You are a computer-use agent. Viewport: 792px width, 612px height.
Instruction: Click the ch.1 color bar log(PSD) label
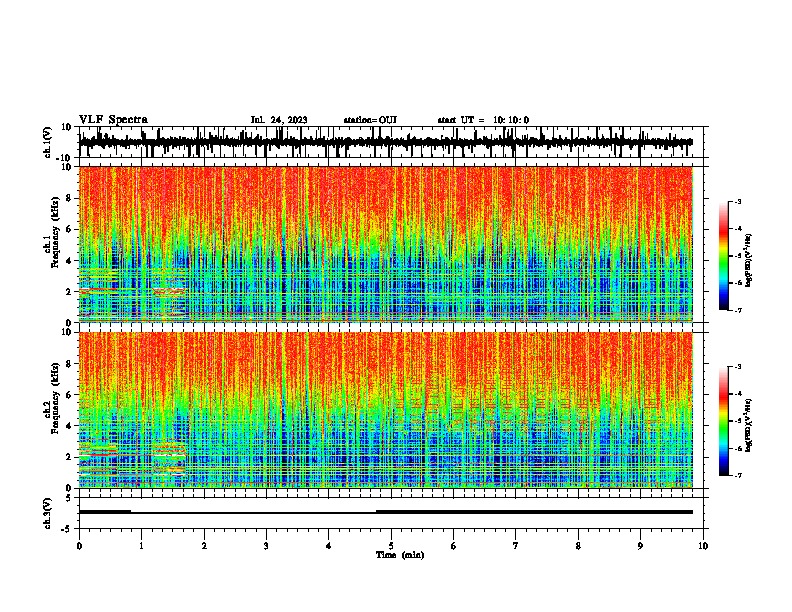click(x=749, y=261)
